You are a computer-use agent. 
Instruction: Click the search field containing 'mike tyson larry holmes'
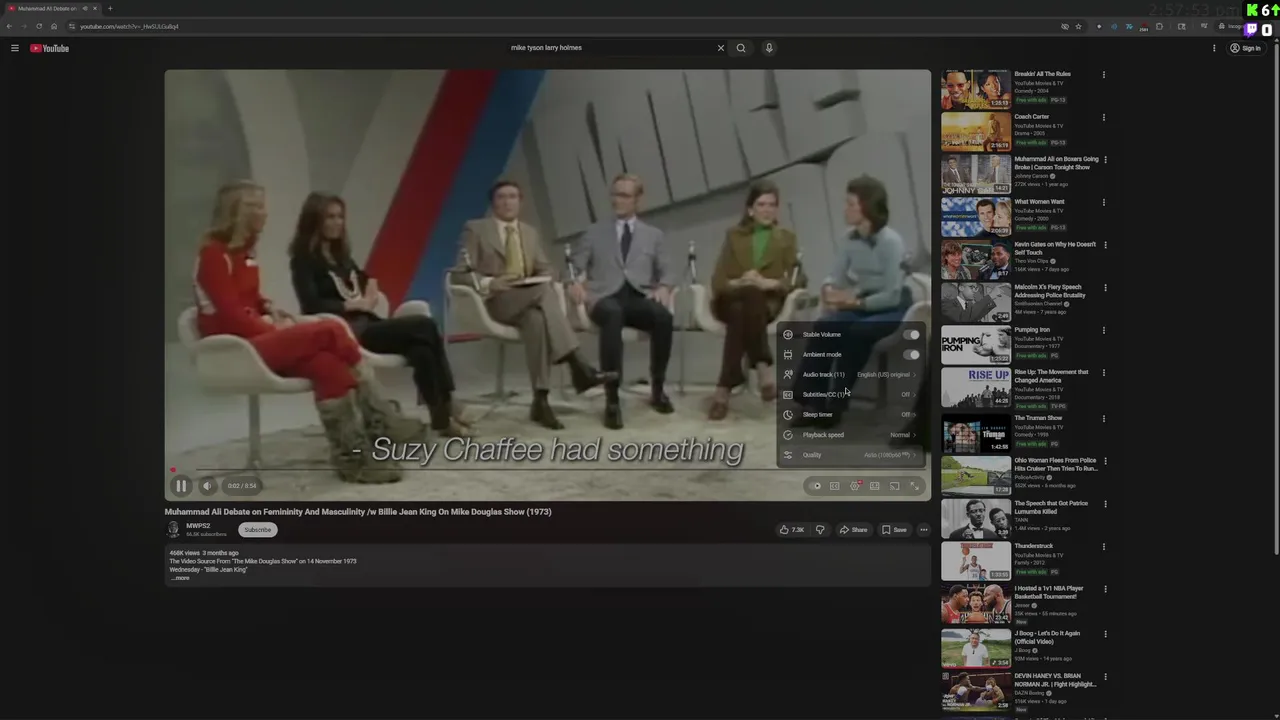tap(610, 48)
